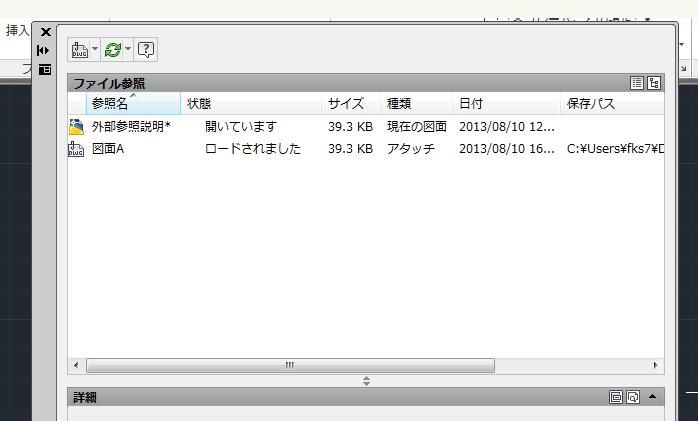This screenshot has width=698, height=421.
Task: Switch file references to list view
Action: (x=637, y=83)
